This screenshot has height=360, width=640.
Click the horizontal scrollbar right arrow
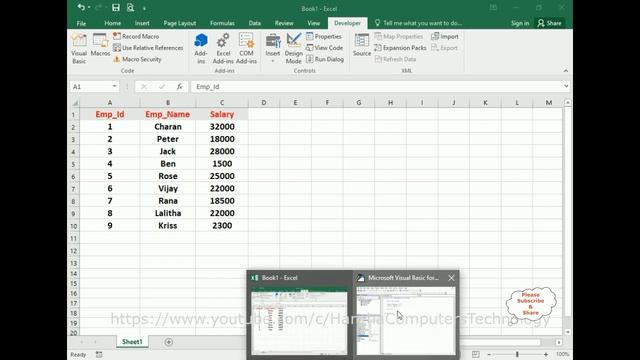pos(558,342)
